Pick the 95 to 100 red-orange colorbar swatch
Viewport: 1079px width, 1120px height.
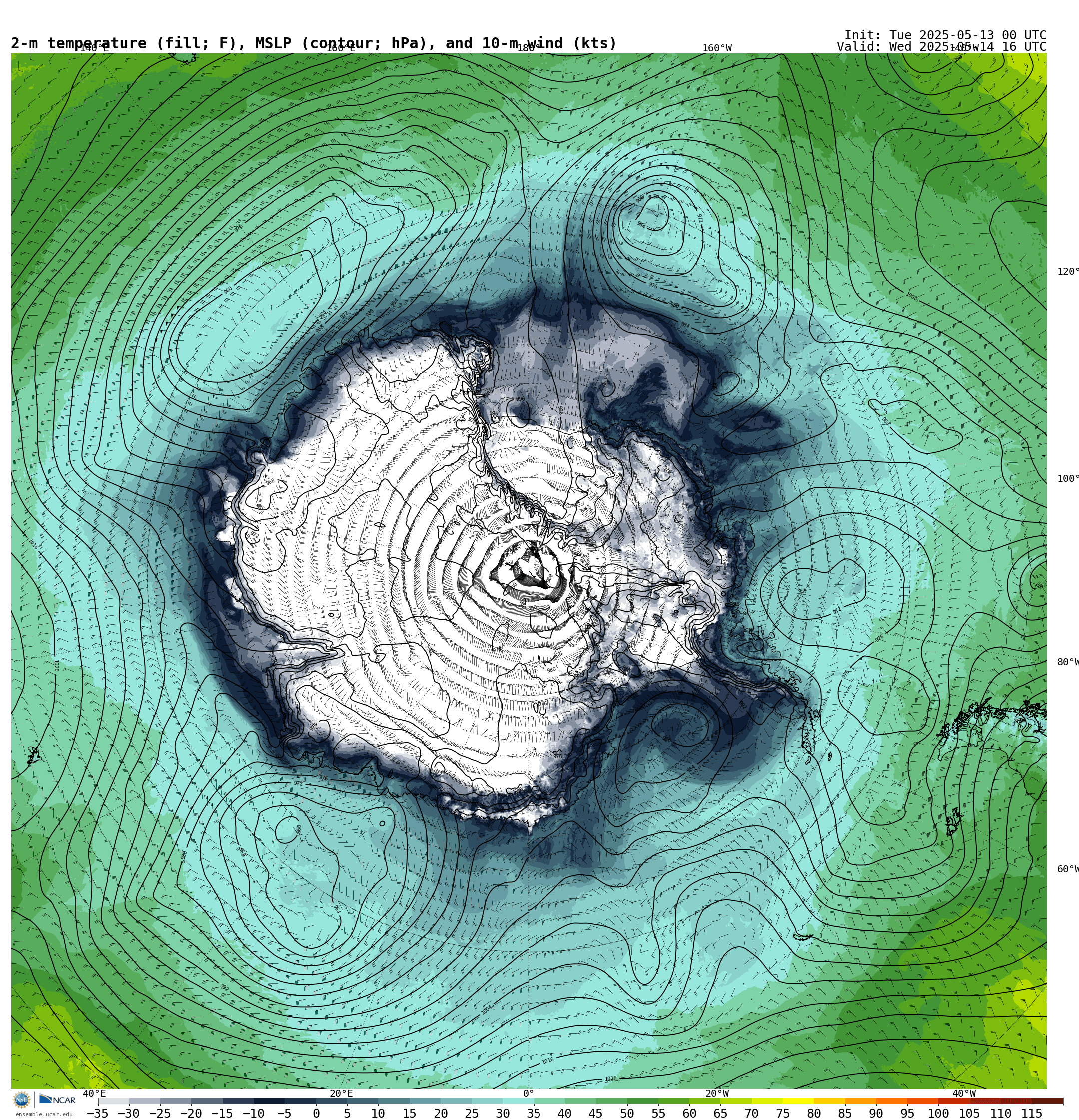pos(923,1101)
